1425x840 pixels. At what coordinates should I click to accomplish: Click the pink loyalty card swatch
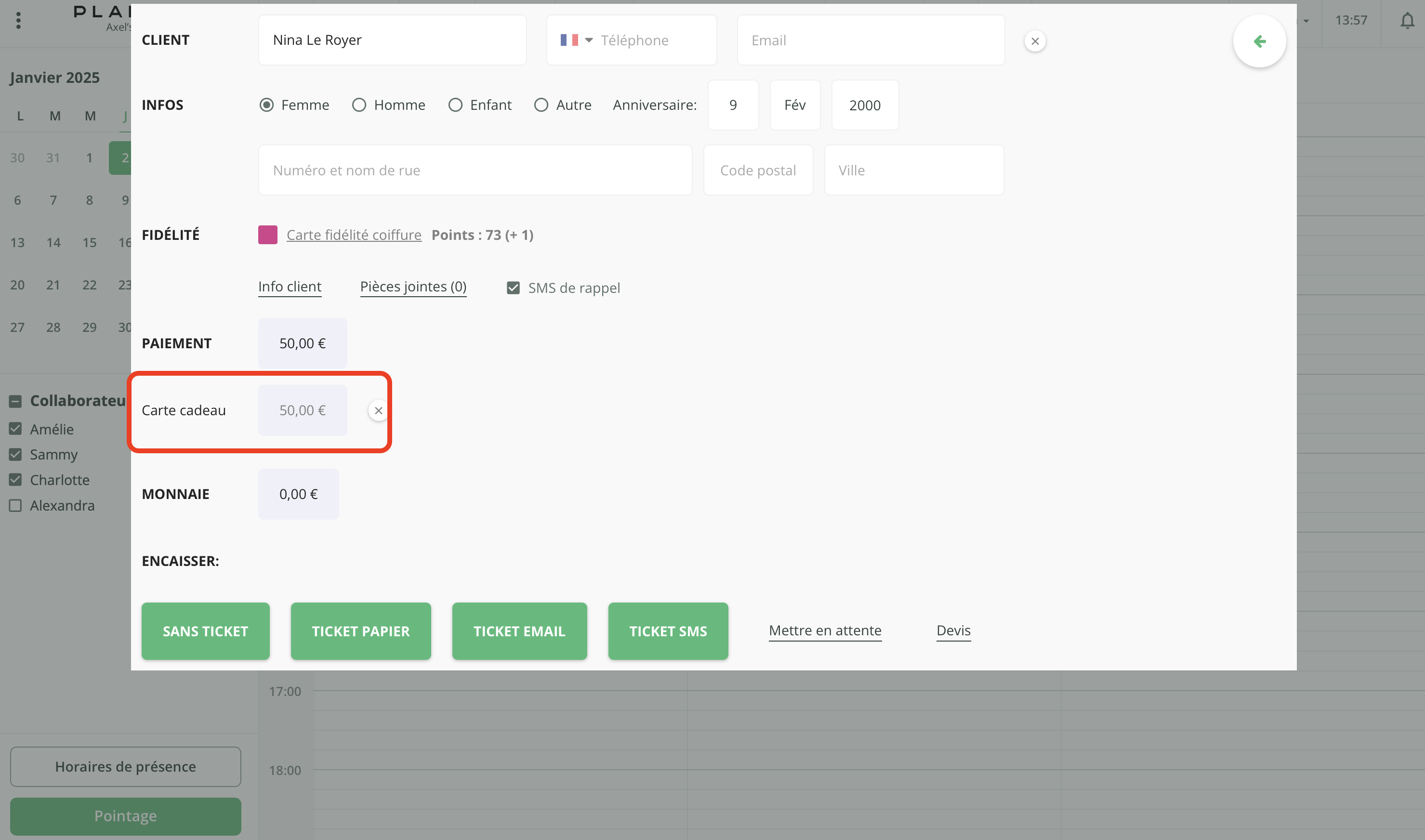[267, 235]
